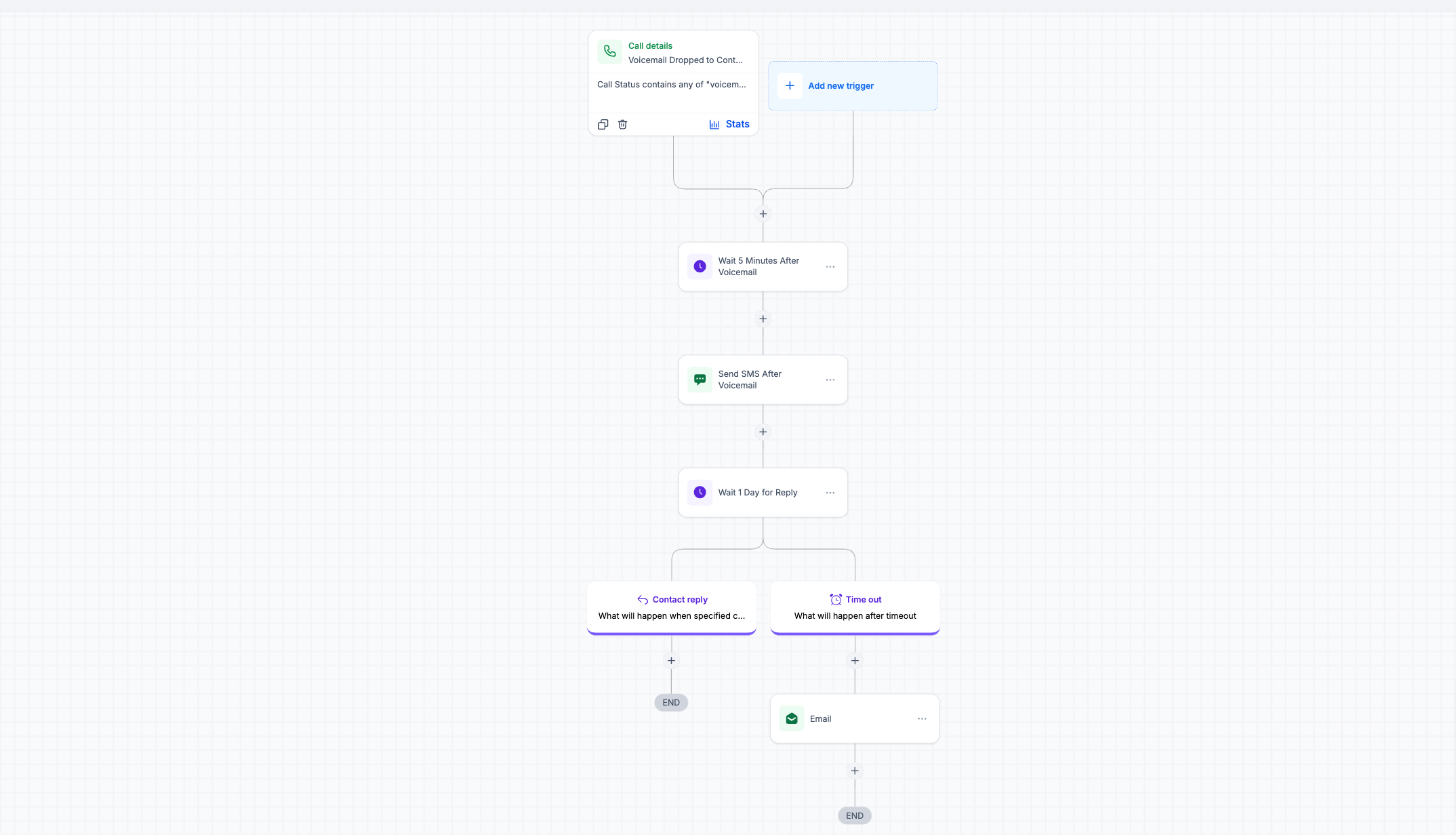Open options menu for Email step
Image resolution: width=1456 pixels, height=835 pixels.
(922, 719)
